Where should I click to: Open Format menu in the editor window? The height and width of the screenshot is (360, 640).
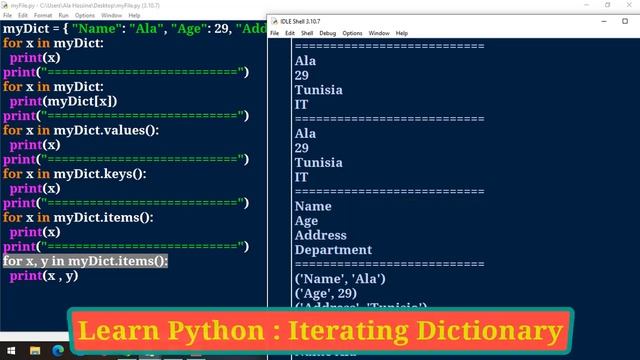click(43, 16)
